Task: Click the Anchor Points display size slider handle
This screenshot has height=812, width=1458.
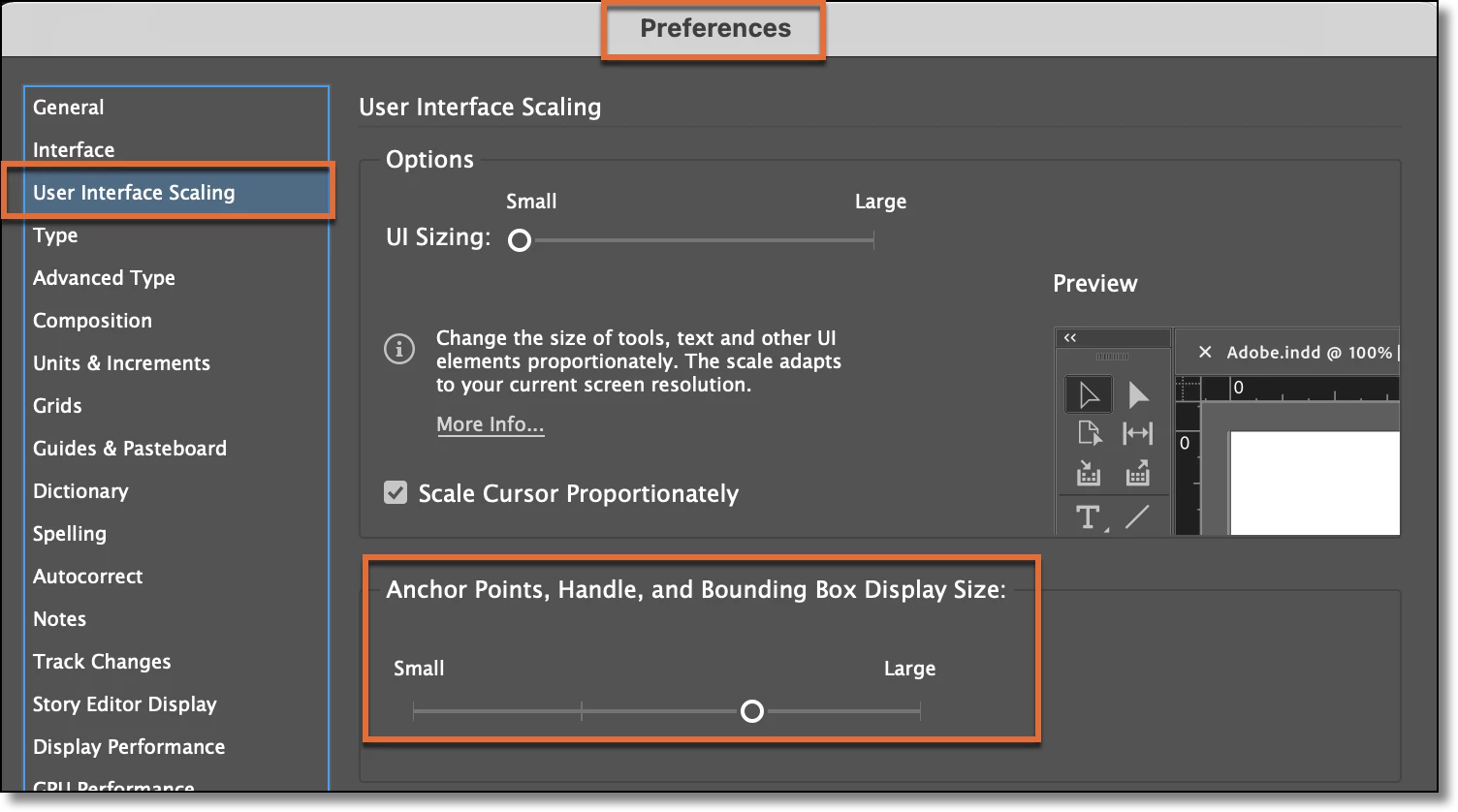Action: coord(752,712)
